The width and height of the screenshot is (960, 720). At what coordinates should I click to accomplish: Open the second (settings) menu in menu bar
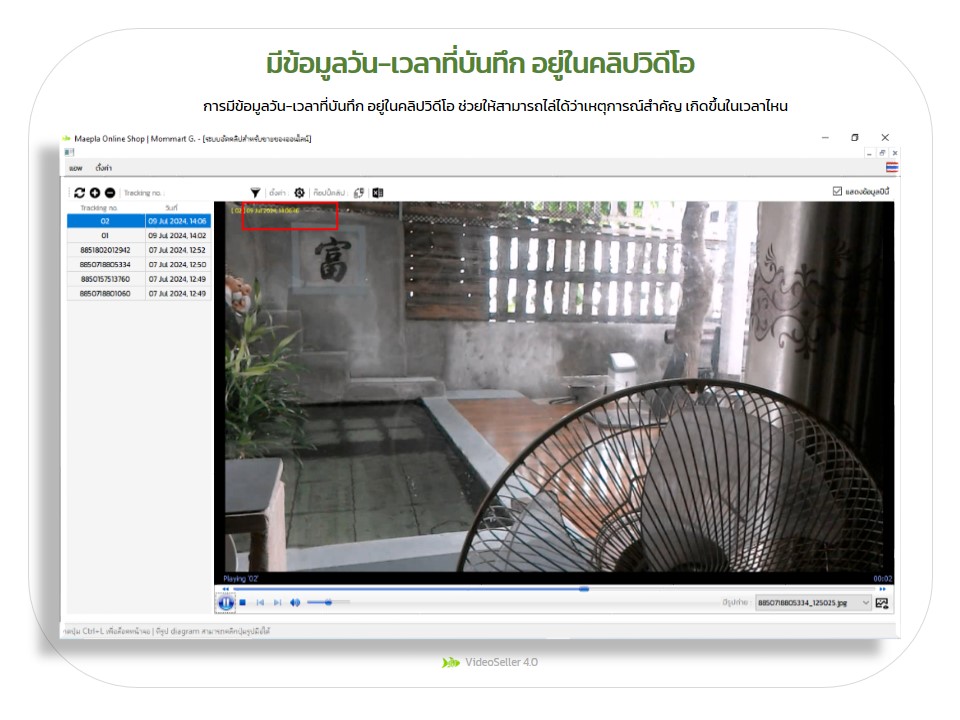click(x=103, y=167)
